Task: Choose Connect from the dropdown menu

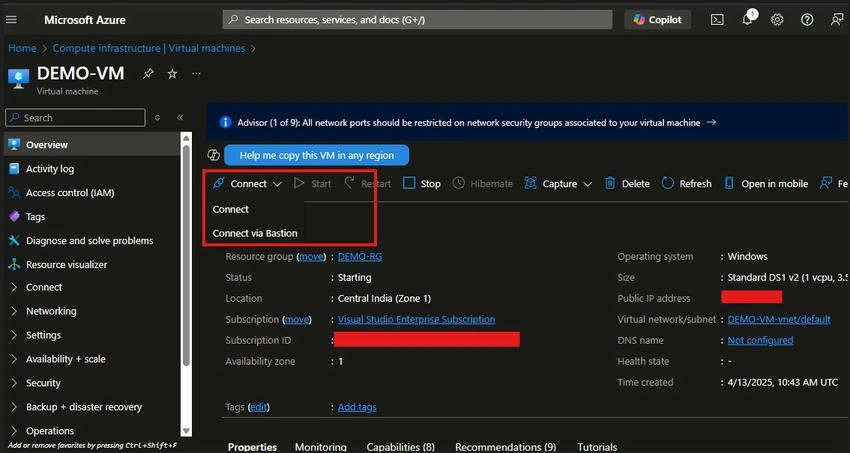Action: 230,209
